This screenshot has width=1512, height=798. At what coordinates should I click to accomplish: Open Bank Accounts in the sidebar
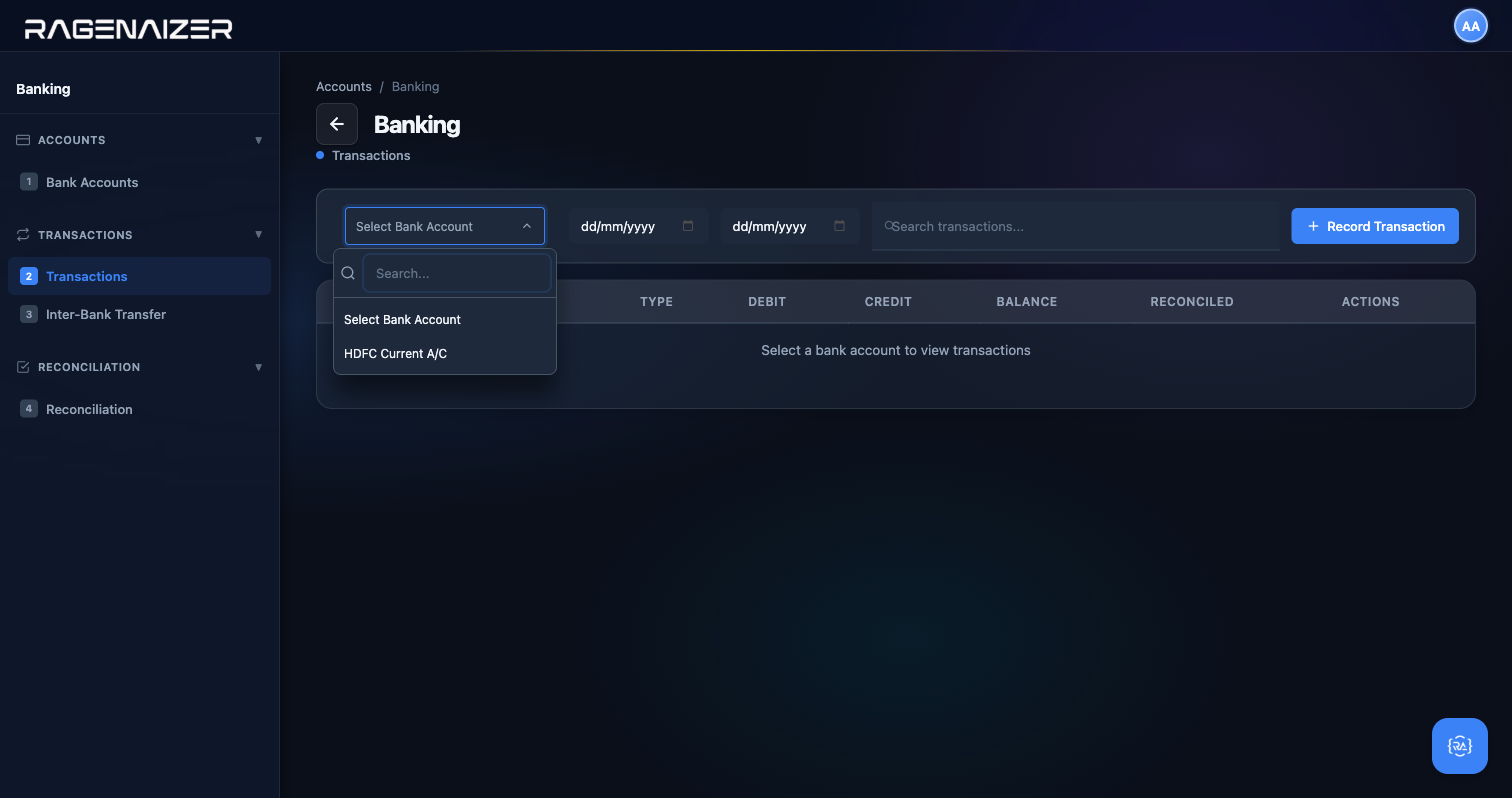(139, 182)
